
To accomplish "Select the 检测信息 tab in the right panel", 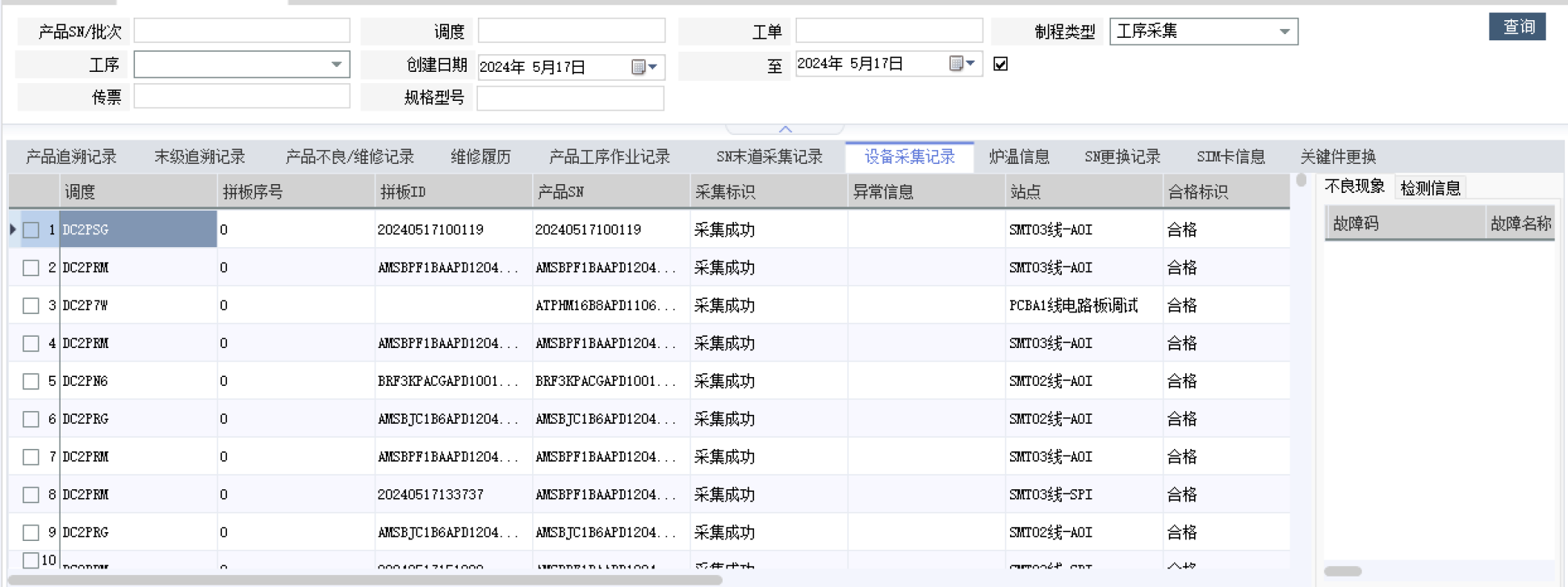I will [x=1430, y=188].
